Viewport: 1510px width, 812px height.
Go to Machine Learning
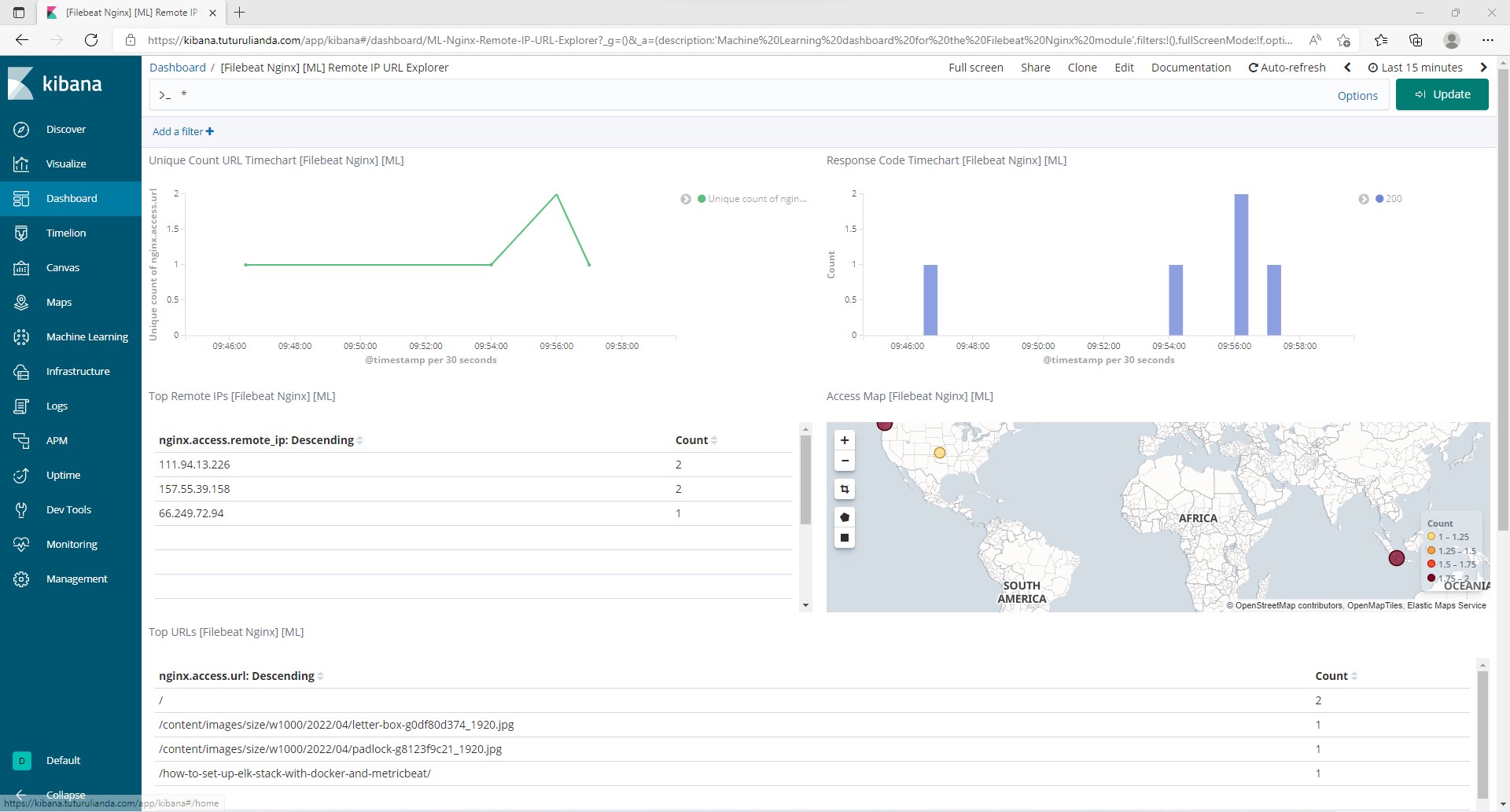(87, 336)
